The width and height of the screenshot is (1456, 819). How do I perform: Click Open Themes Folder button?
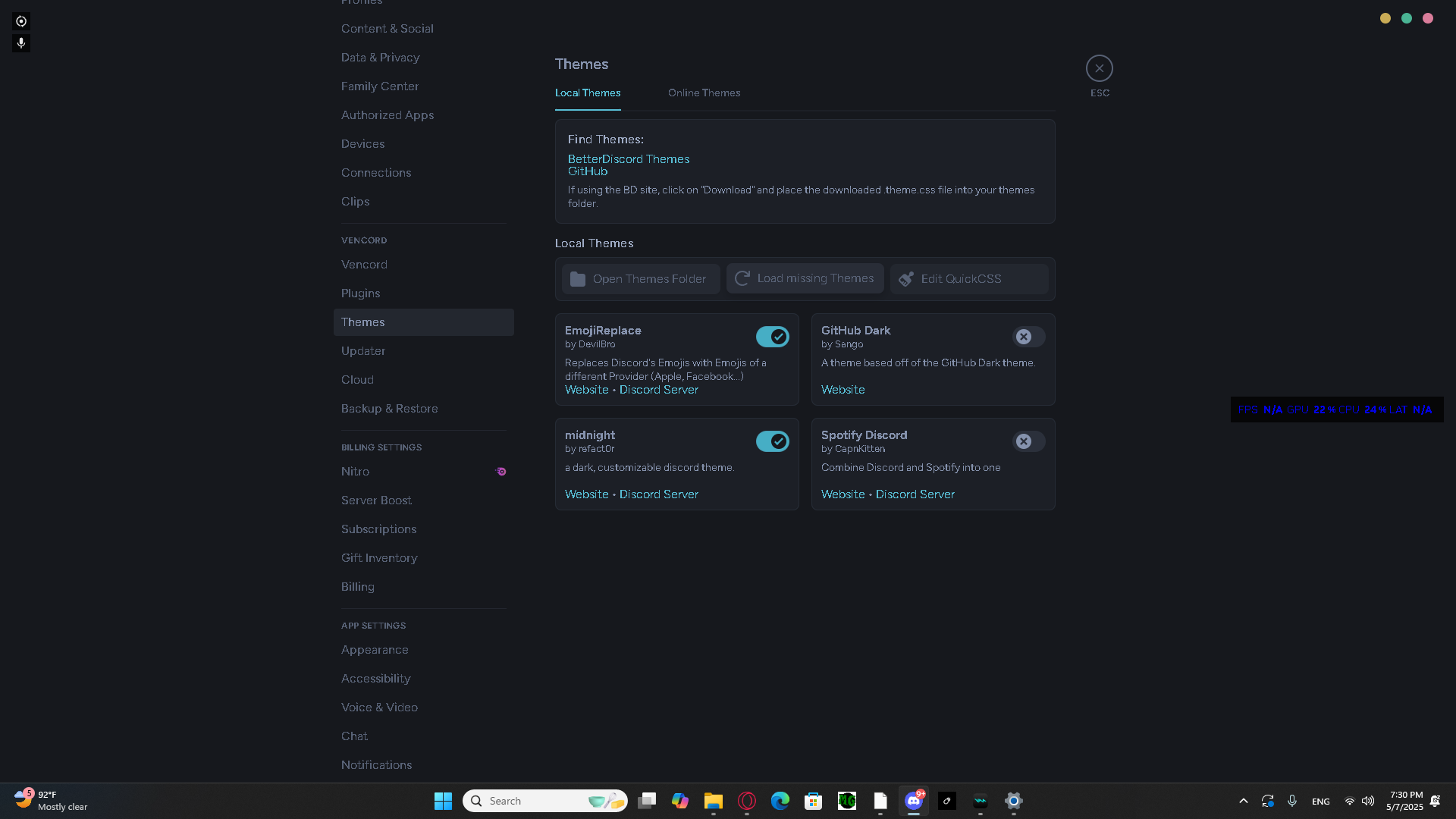pos(641,279)
